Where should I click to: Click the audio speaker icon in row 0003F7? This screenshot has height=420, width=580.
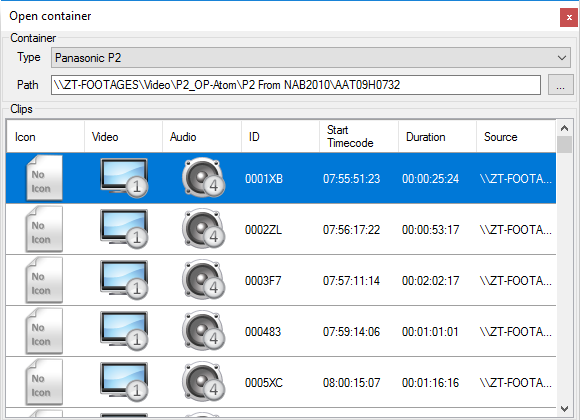point(203,280)
